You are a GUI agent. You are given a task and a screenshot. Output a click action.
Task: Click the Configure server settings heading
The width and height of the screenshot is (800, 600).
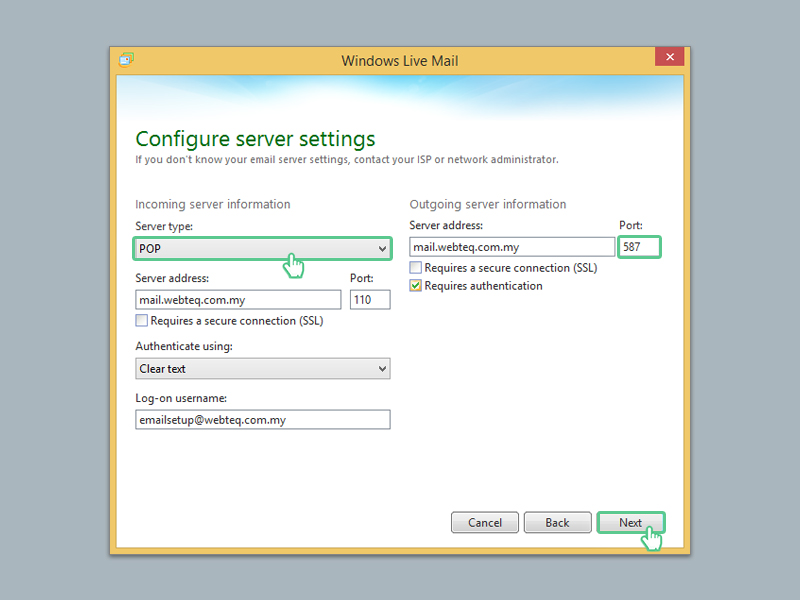click(255, 139)
